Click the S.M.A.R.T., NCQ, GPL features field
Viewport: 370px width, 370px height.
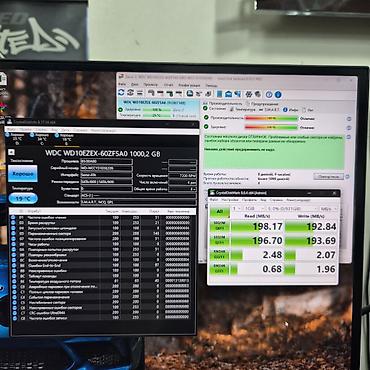pyautogui.click(x=138, y=202)
